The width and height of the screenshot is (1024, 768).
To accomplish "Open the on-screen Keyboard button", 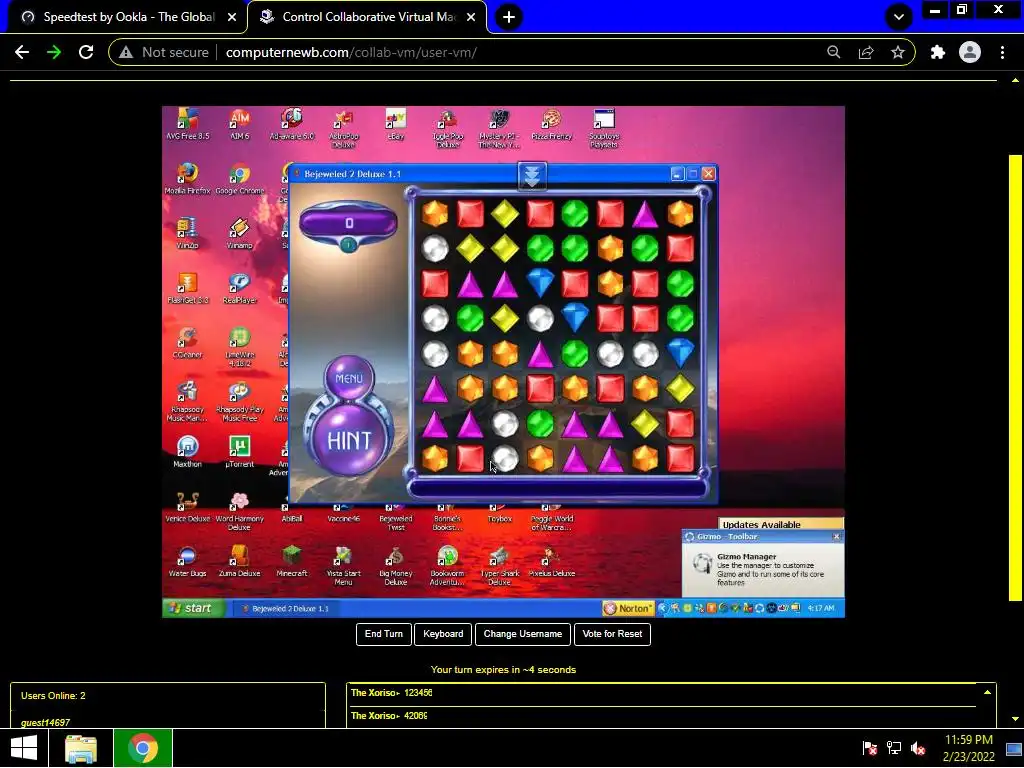I will pyautogui.click(x=443, y=634).
